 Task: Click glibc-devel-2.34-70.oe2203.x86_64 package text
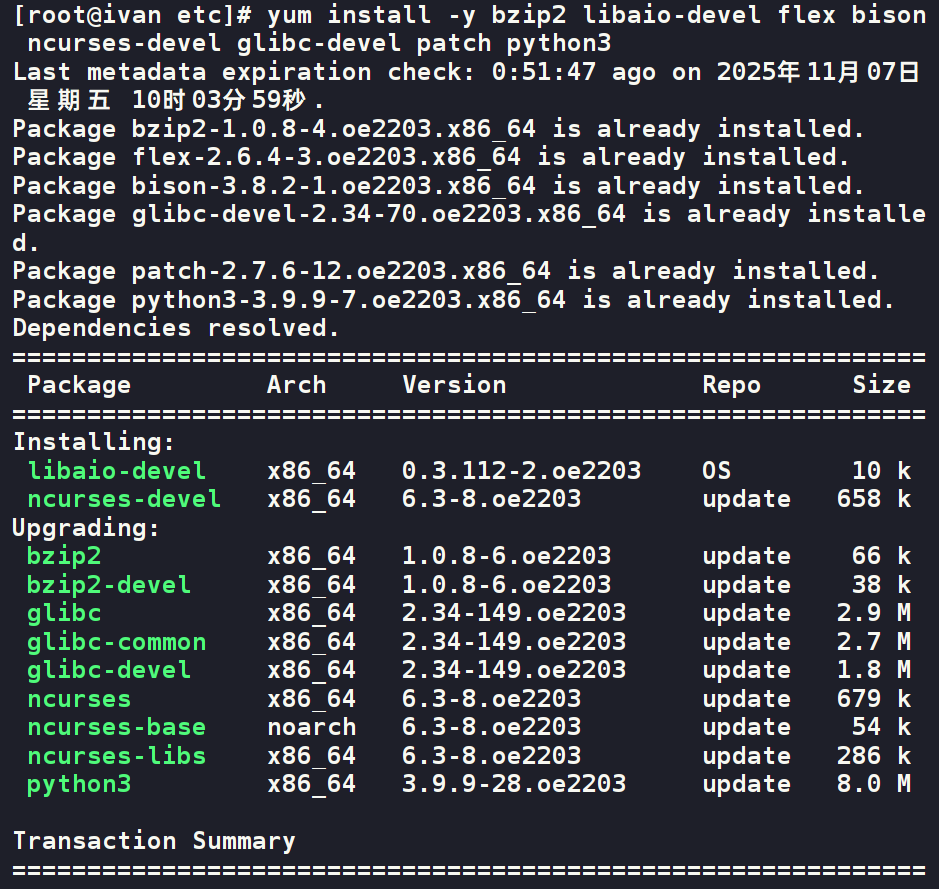378,214
